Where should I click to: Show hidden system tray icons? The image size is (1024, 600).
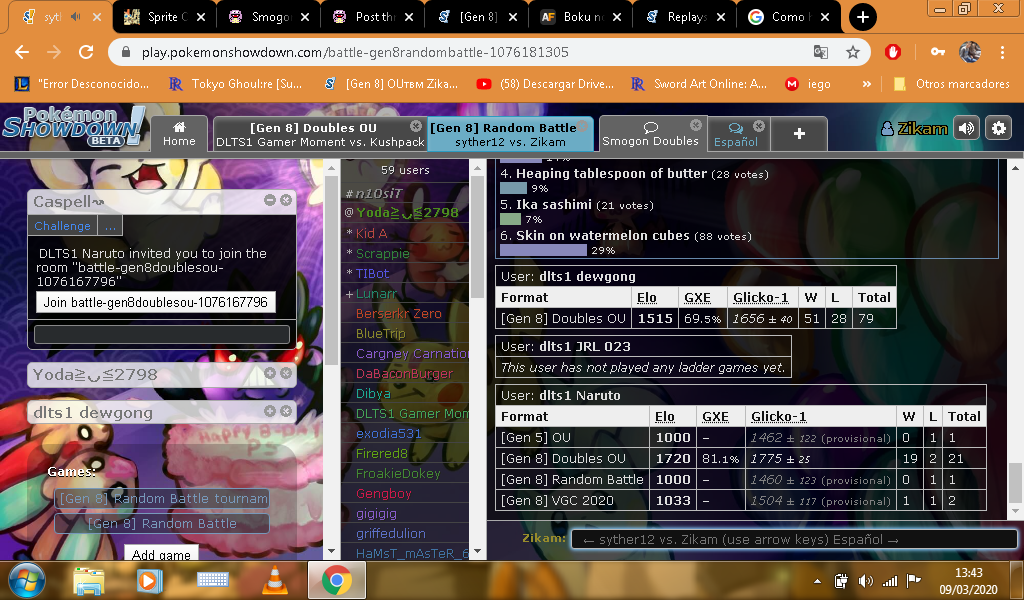tap(818, 580)
